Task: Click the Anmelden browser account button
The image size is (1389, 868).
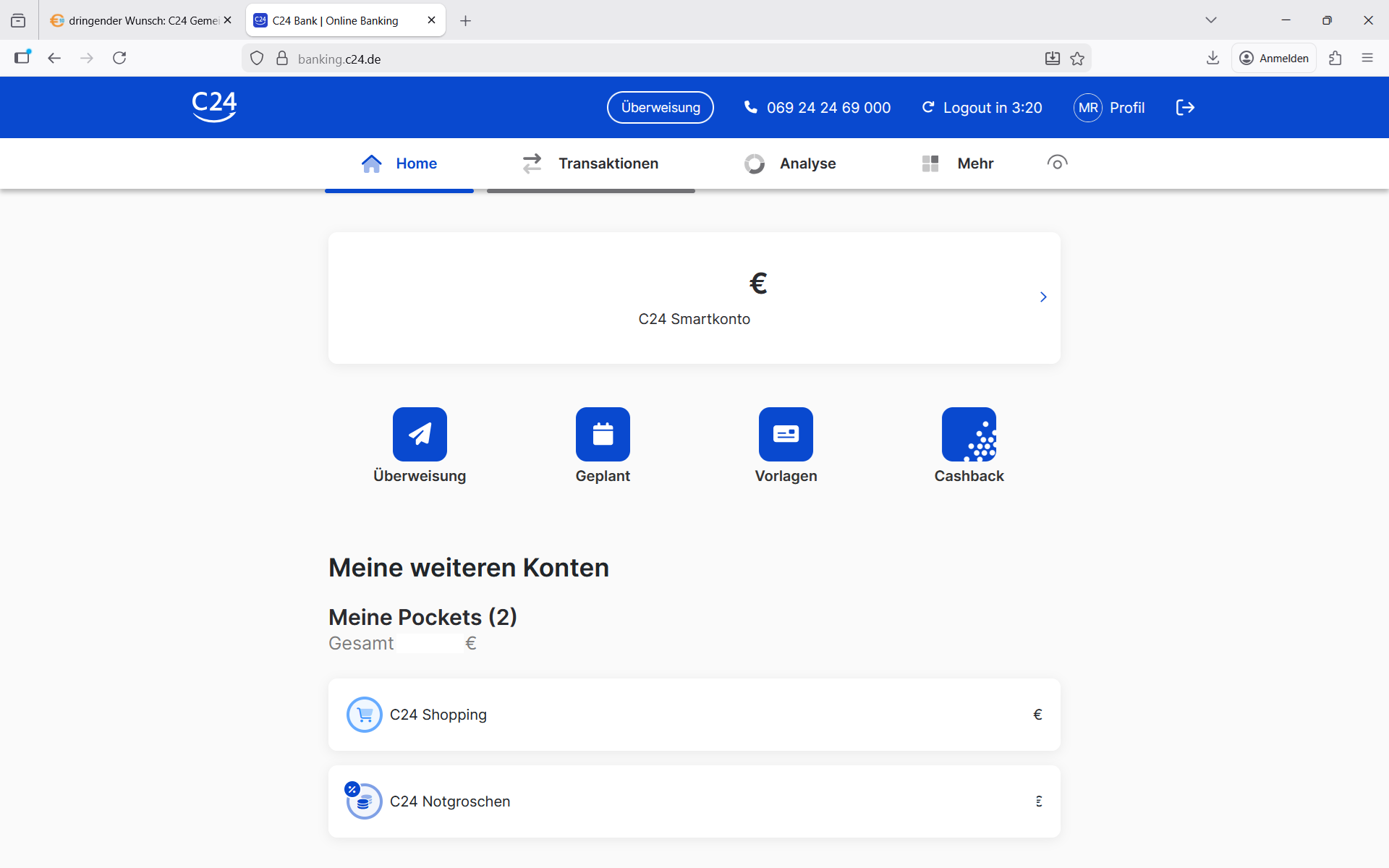Action: pos(1274,58)
